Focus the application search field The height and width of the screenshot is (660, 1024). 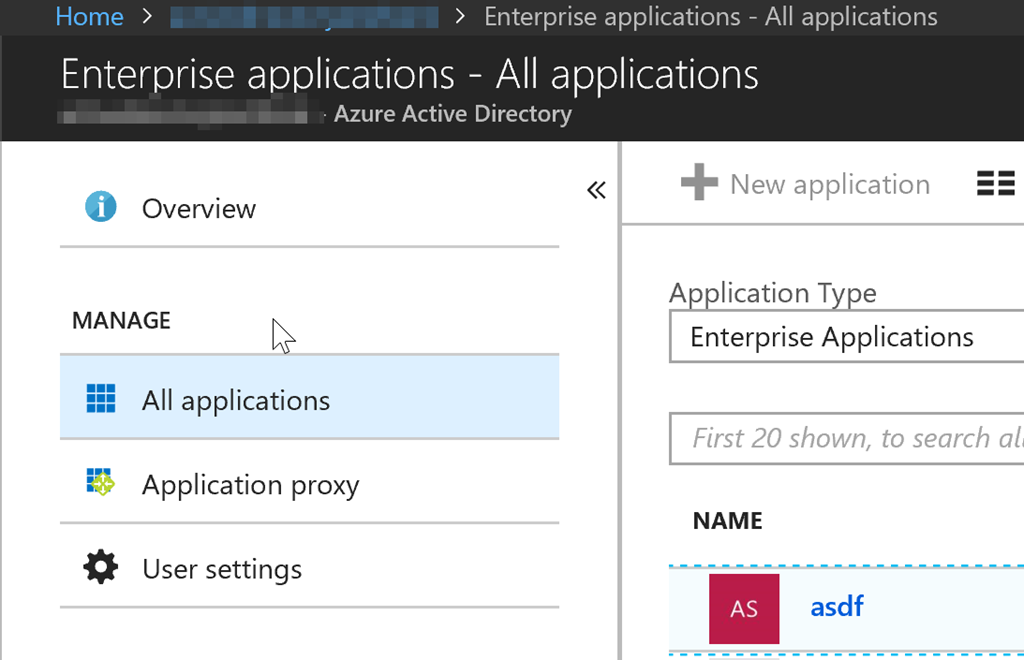tap(847, 439)
